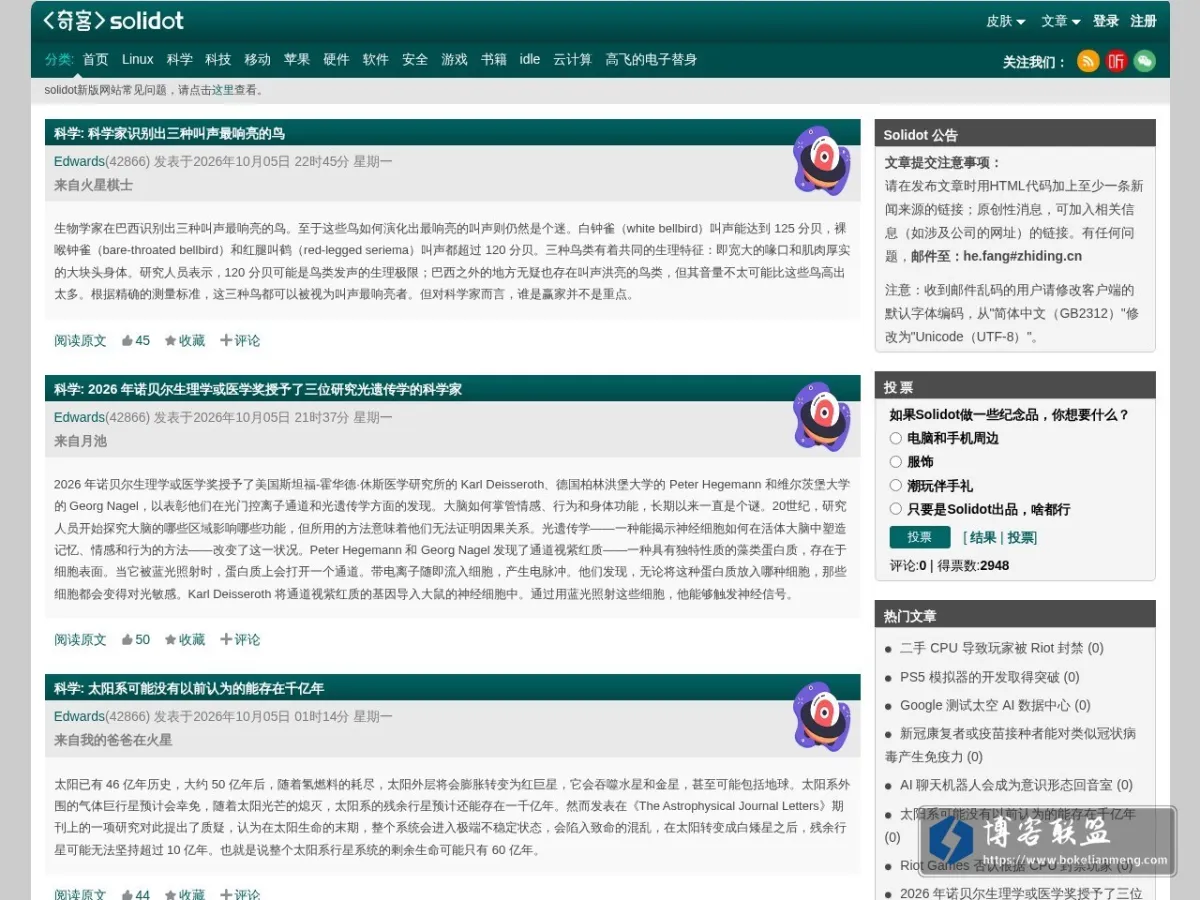Open hot article 新冠康复者或疫苗接种者

click(1010, 745)
